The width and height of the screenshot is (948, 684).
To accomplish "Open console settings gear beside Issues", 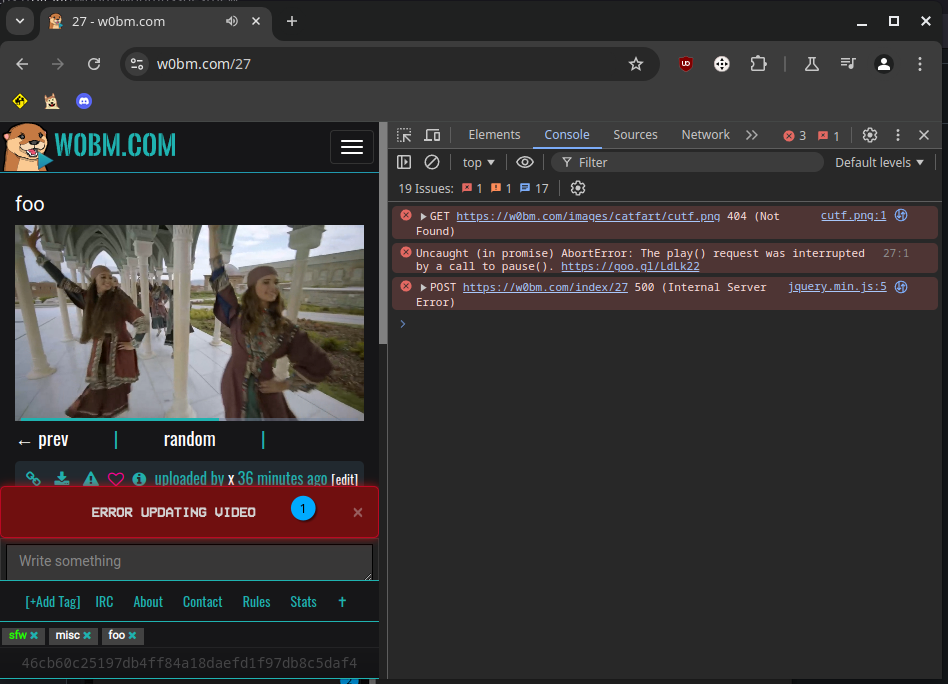I will [578, 188].
